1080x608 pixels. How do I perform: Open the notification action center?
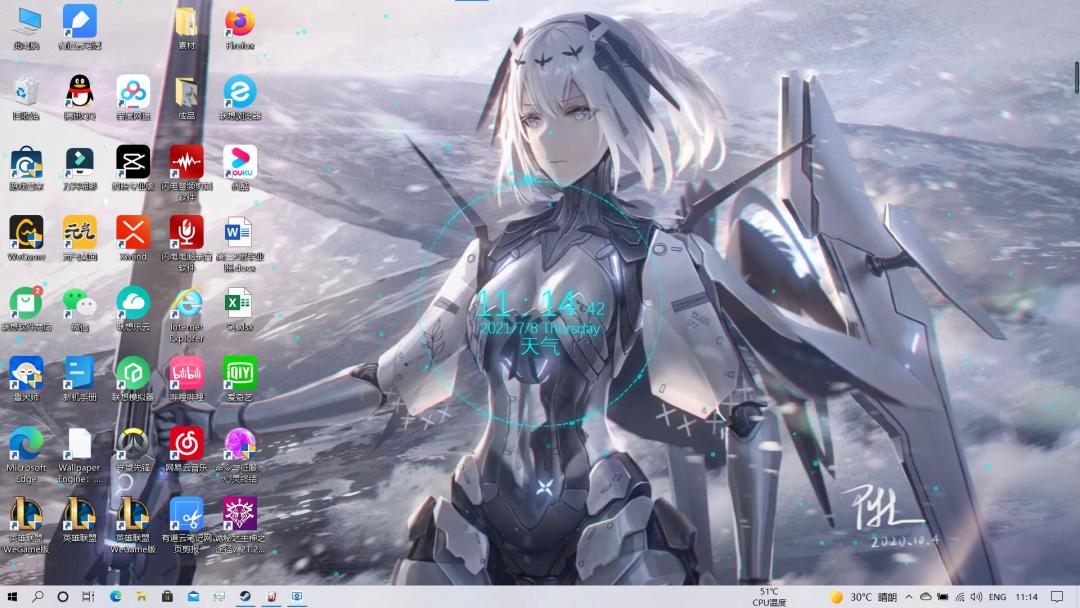pyautogui.click(x=1057, y=597)
